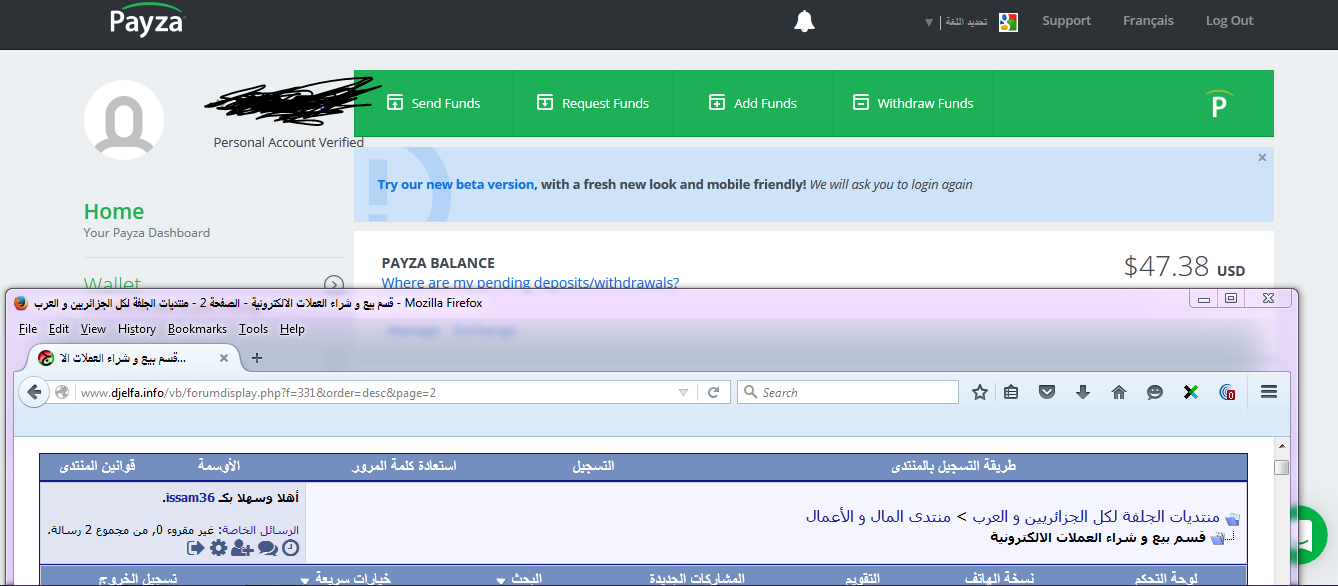Open the Firefox Downloads arrow
Viewport: 1338px width, 586px height.
tap(1082, 393)
